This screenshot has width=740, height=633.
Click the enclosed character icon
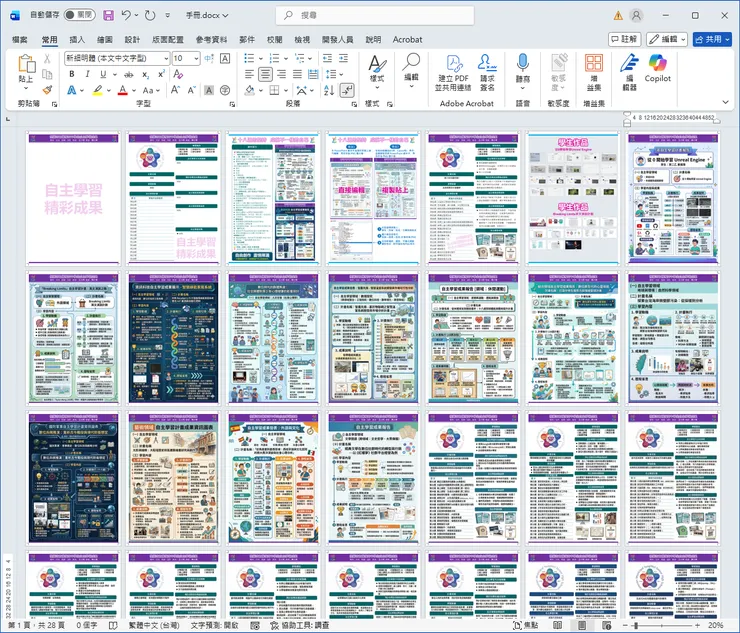225,90
